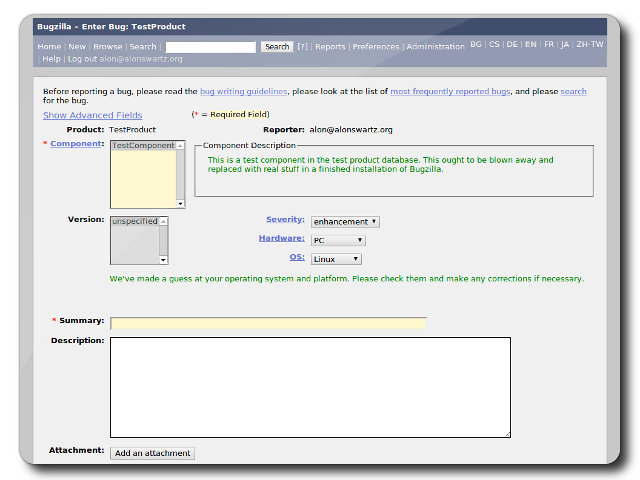Open Preferences from the header

coord(376,47)
